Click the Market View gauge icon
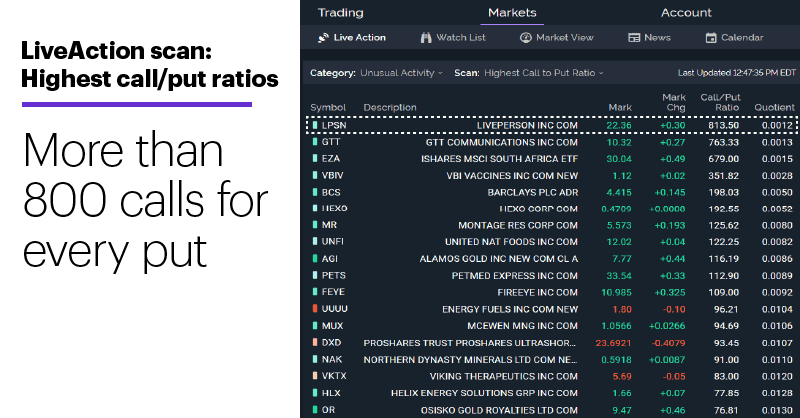 point(526,38)
